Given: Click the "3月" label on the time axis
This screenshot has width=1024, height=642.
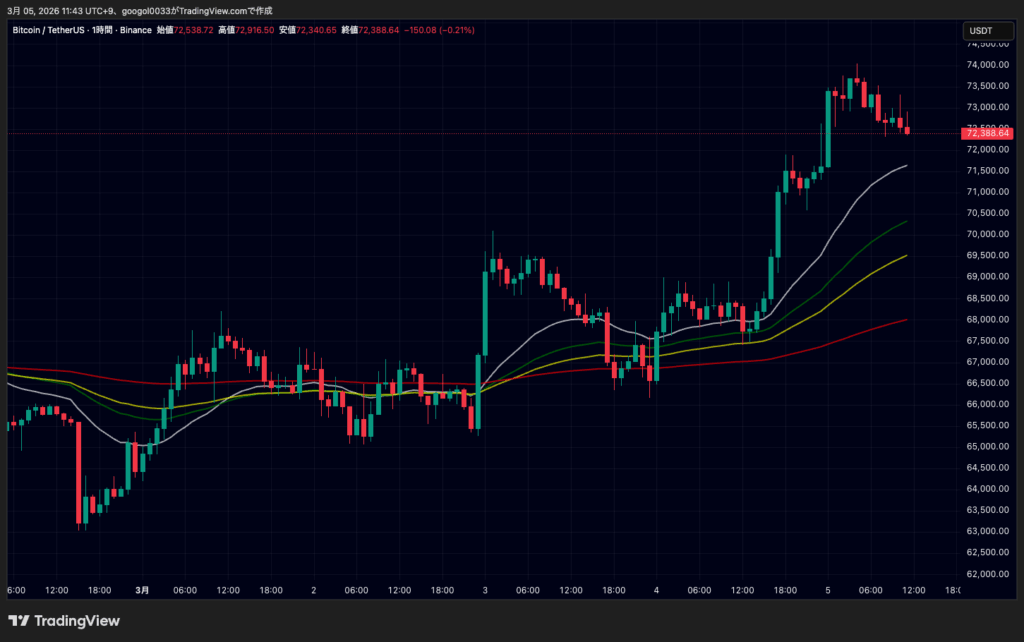Looking at the screenshot, I should point(141,590).
